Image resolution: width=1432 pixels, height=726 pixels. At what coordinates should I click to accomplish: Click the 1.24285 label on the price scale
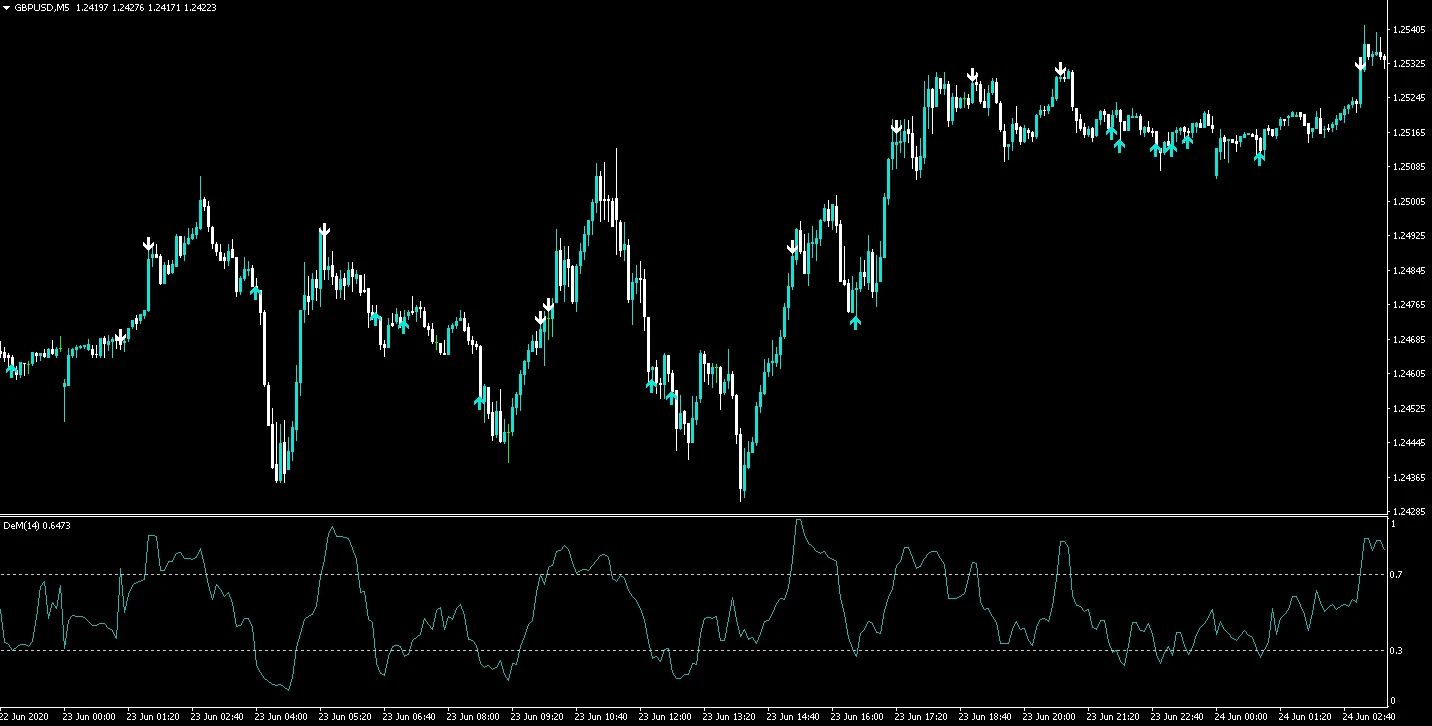(x=1410, y=511)
